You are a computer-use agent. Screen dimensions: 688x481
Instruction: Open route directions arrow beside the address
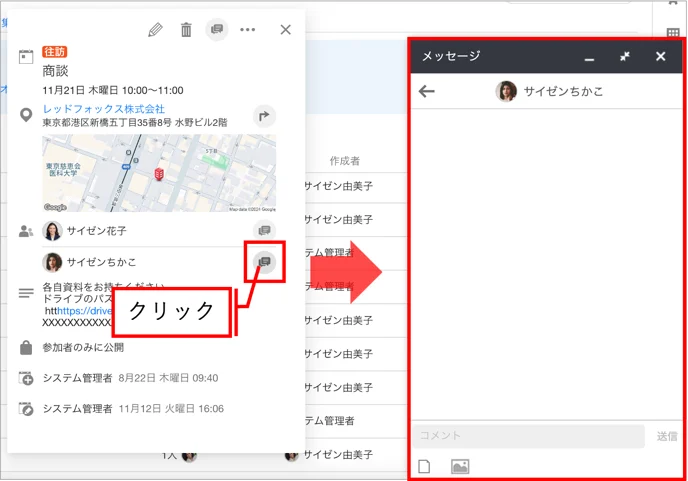264,116
